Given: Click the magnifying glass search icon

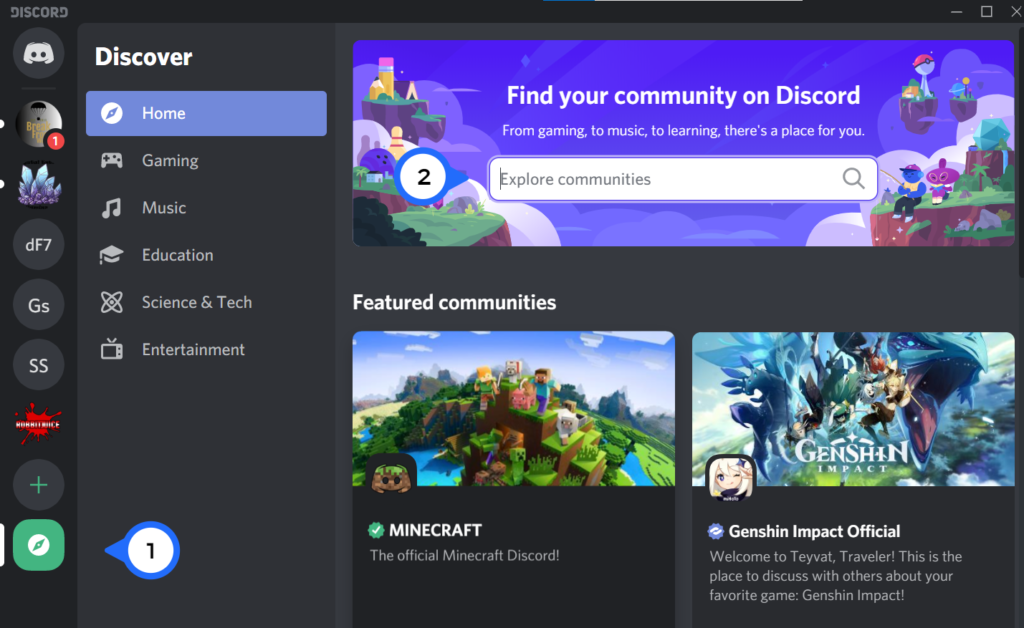Looking at the screenshot, I should [853, 178].
